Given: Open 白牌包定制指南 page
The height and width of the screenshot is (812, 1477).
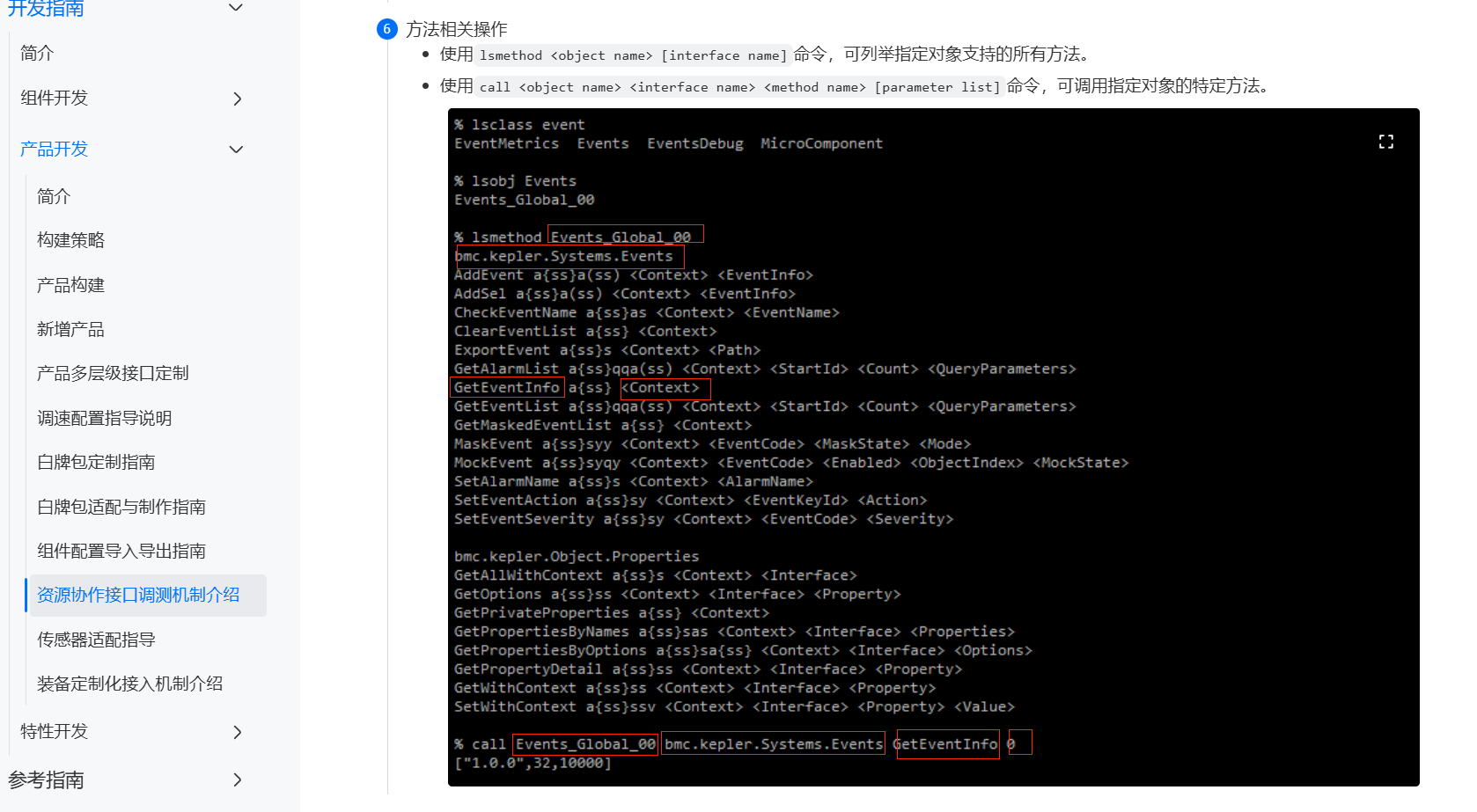Looking at the screenshot, I should [x=96, y=462].
